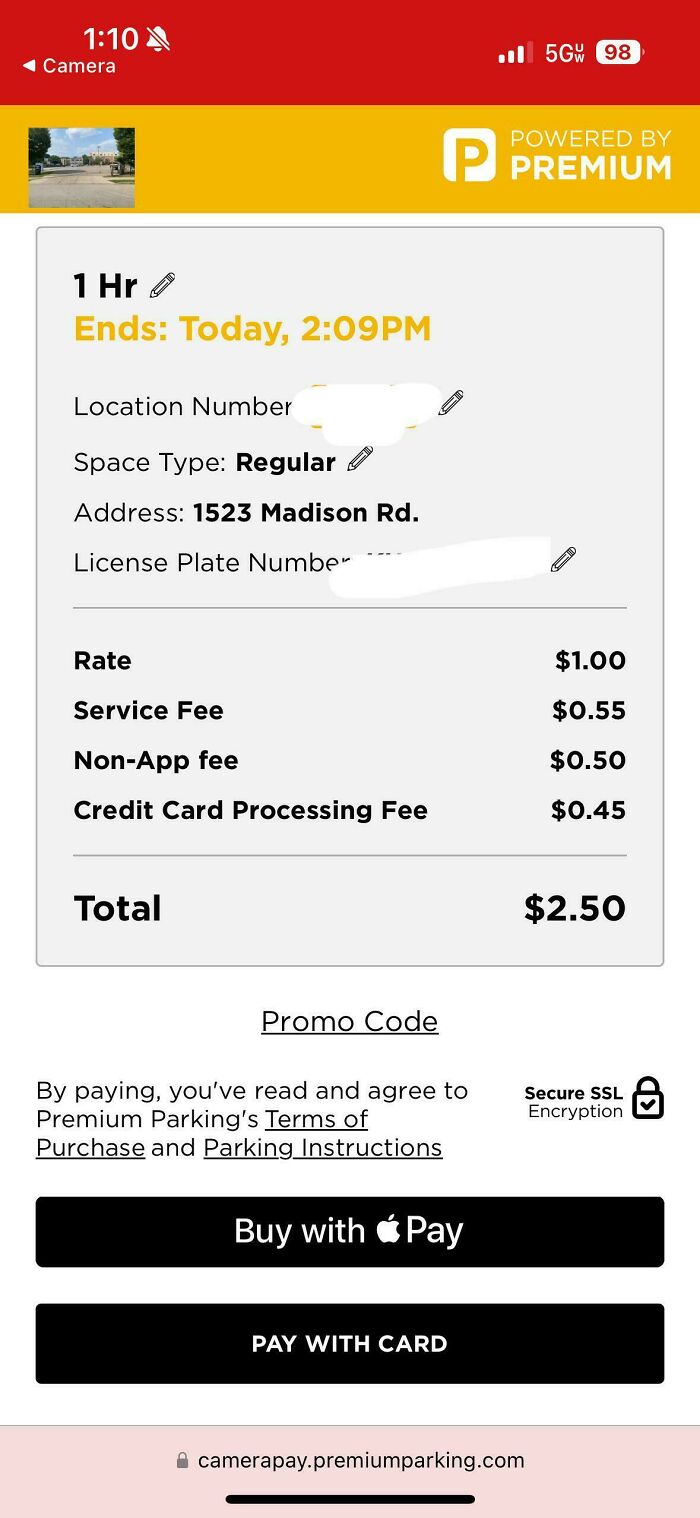Click the Secure SSL Encryption lock icon

pyautogui.click(x=648, y=1098)
